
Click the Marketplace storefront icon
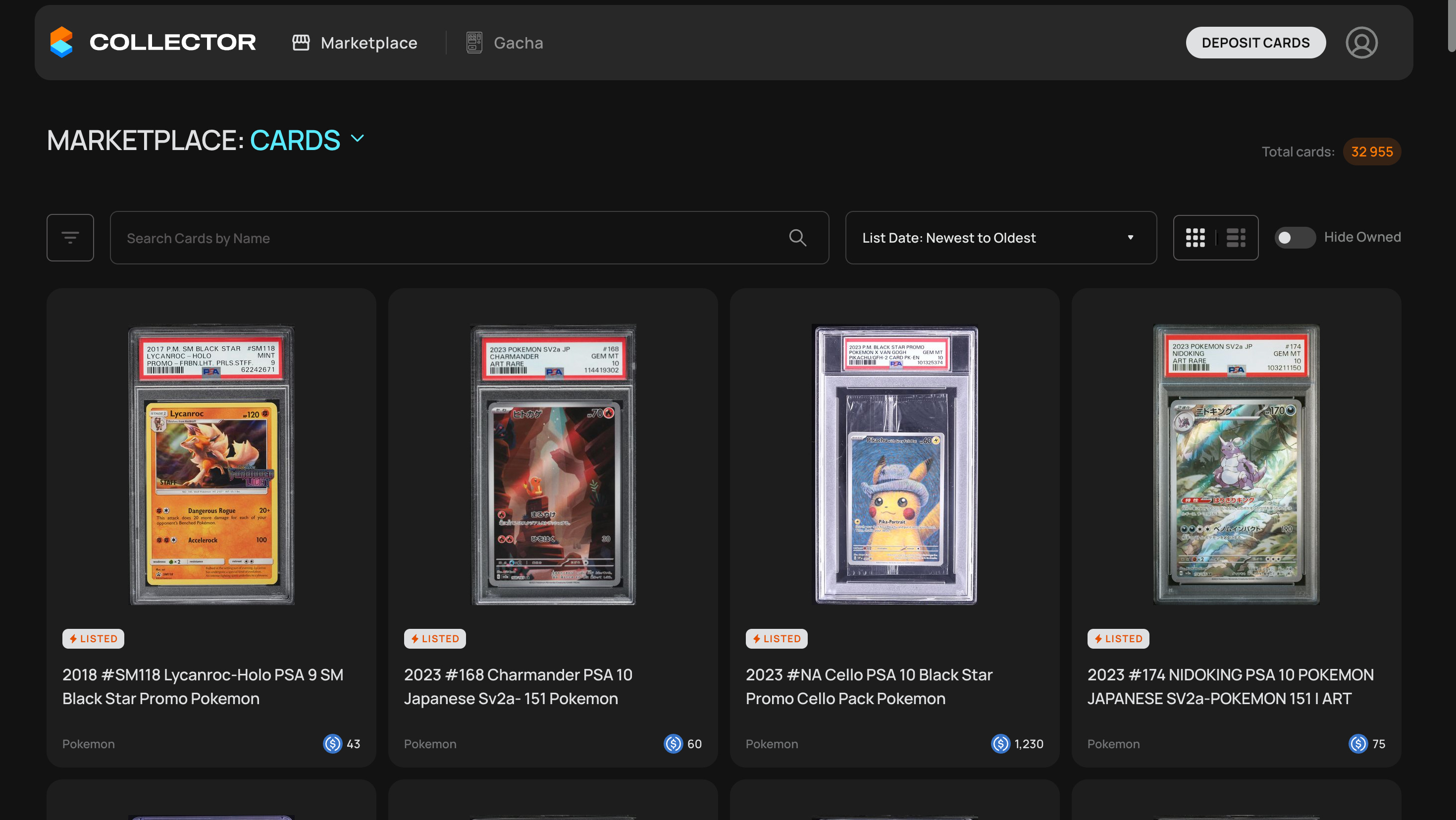tap(301, 43)
